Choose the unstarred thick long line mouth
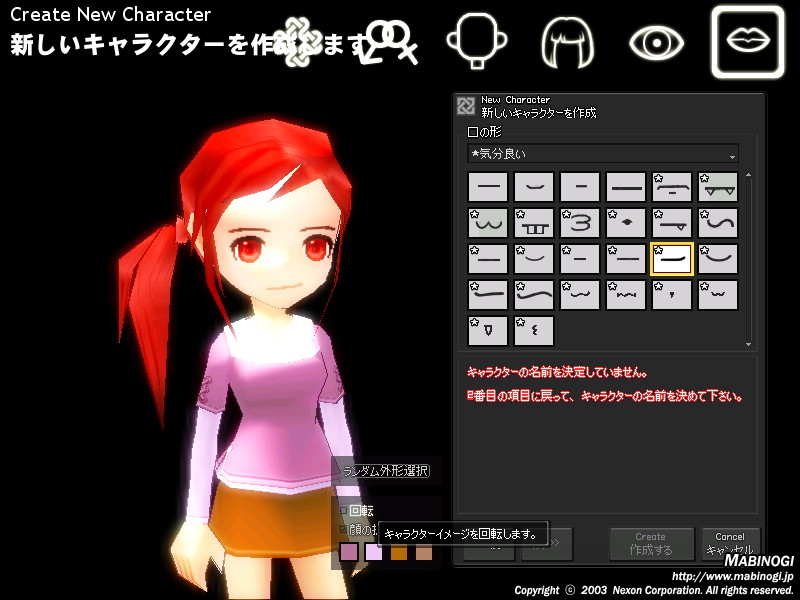This screenshot has height=600, width=800. point(626,187)
